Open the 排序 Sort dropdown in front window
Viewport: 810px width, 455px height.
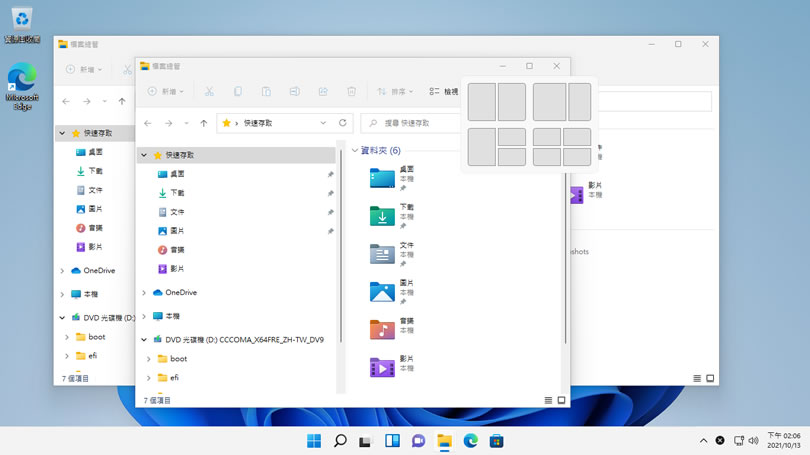tap(395, 91)
